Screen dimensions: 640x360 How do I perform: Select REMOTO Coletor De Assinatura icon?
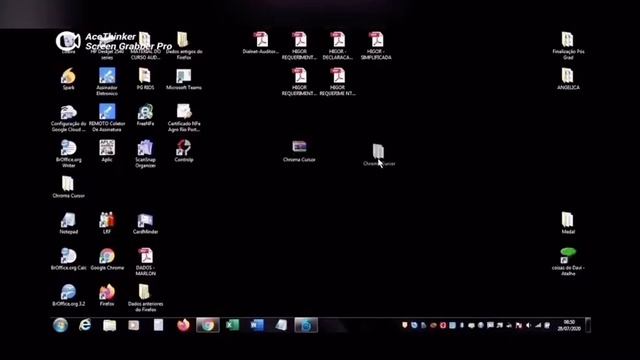point(107,118)
